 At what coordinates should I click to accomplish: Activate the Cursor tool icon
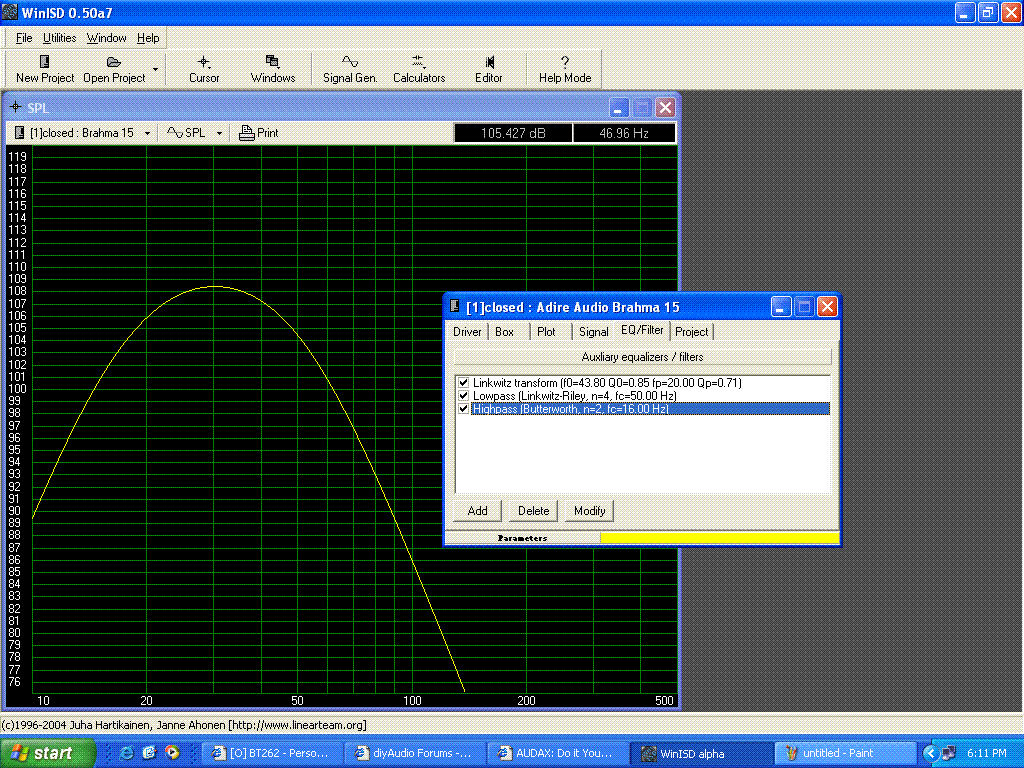204,61
